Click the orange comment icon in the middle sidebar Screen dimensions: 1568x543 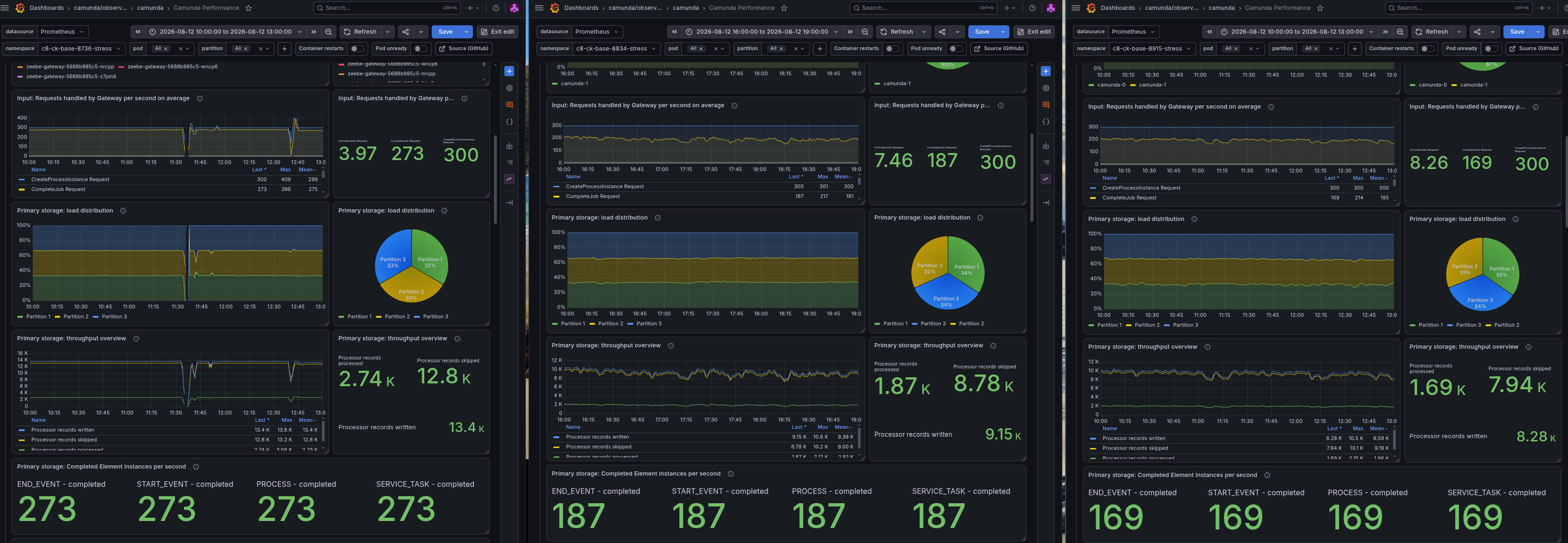pos(1046,105)
